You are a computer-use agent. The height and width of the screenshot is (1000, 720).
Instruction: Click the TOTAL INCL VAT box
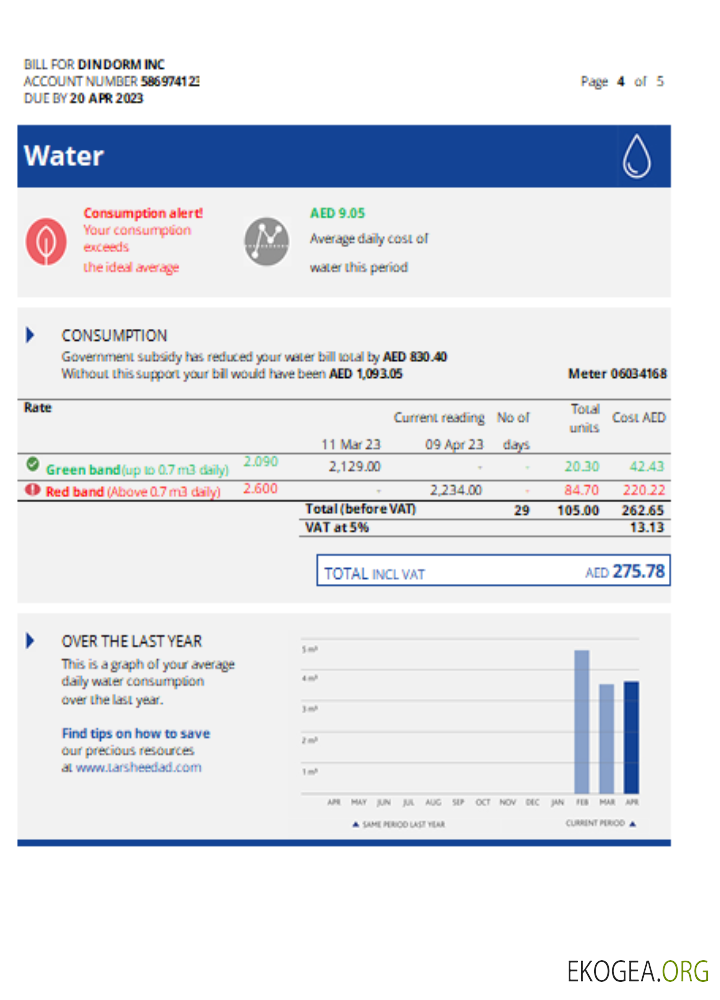pyautogui.click(x=493, y=570)
